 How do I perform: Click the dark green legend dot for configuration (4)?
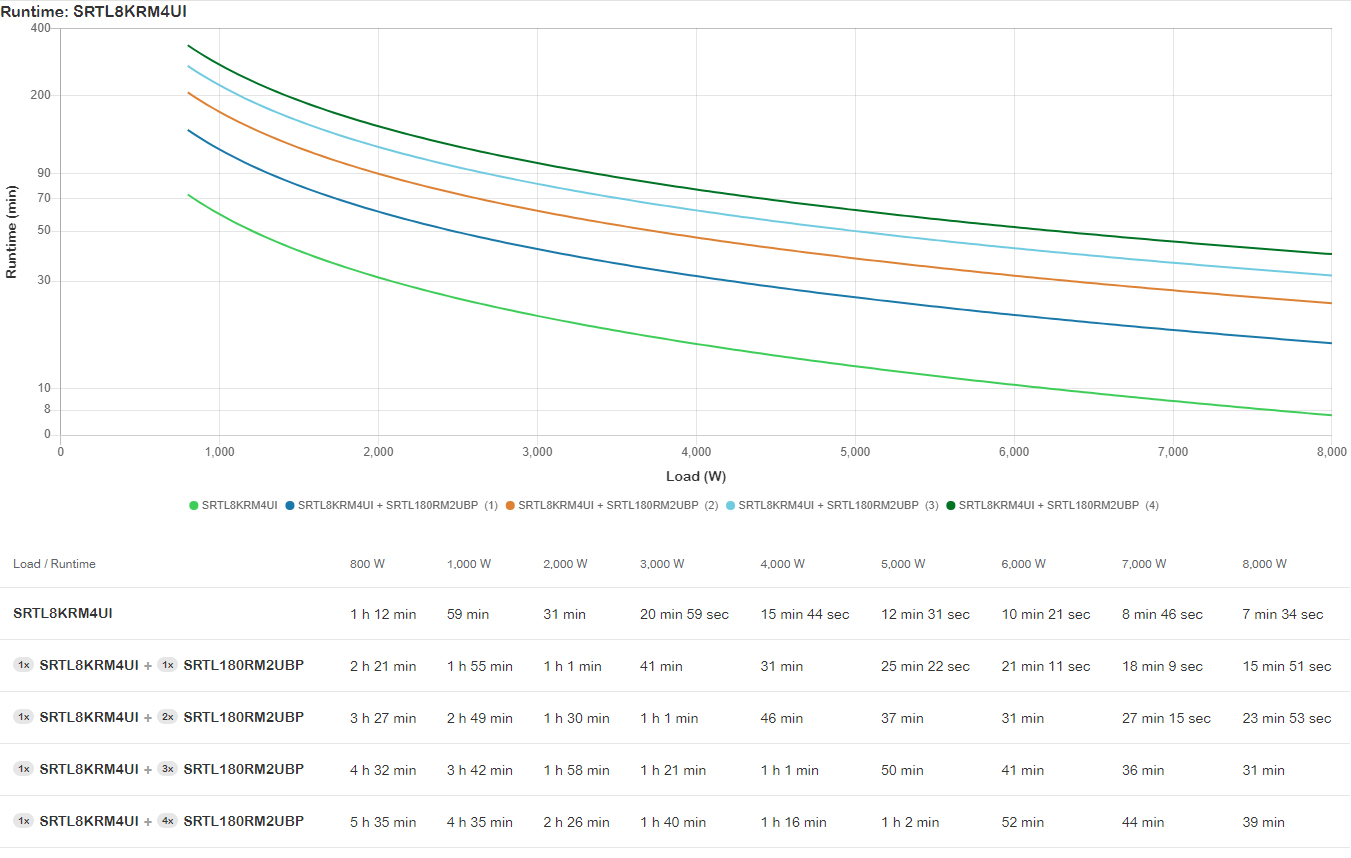(951, 505)
